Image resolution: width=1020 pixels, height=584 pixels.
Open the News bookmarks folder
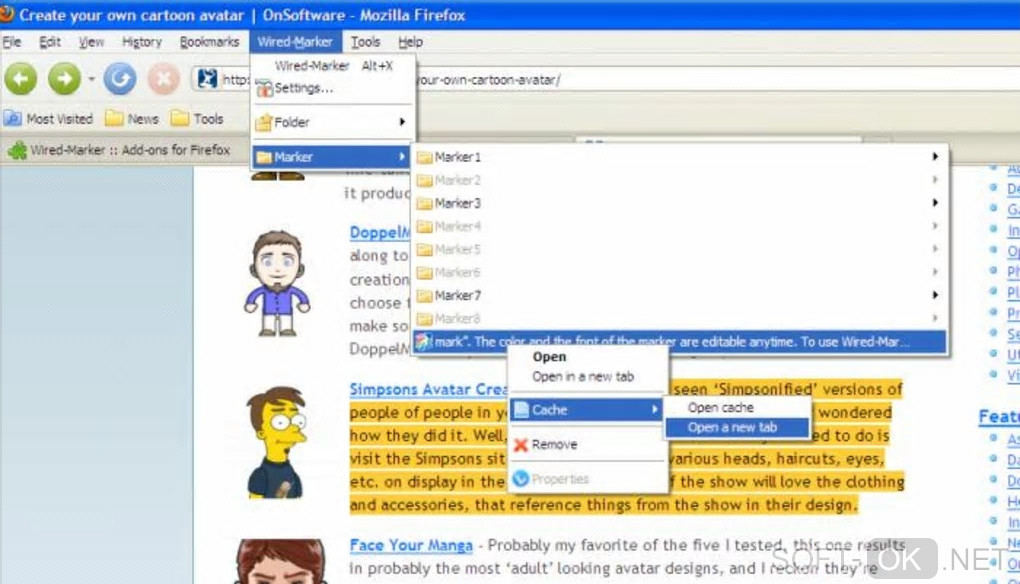tap(132, 119)
